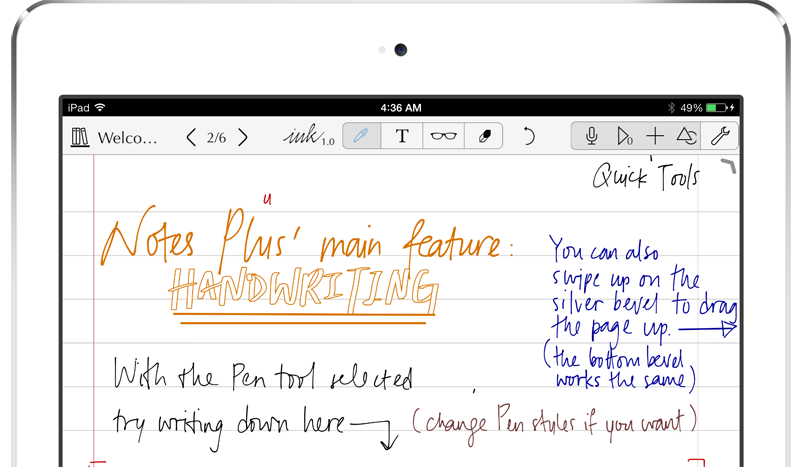Image resolution: width=800 pixels, height=467 pixels.
Task: Play back the audio recording
Action: (624, 136)
